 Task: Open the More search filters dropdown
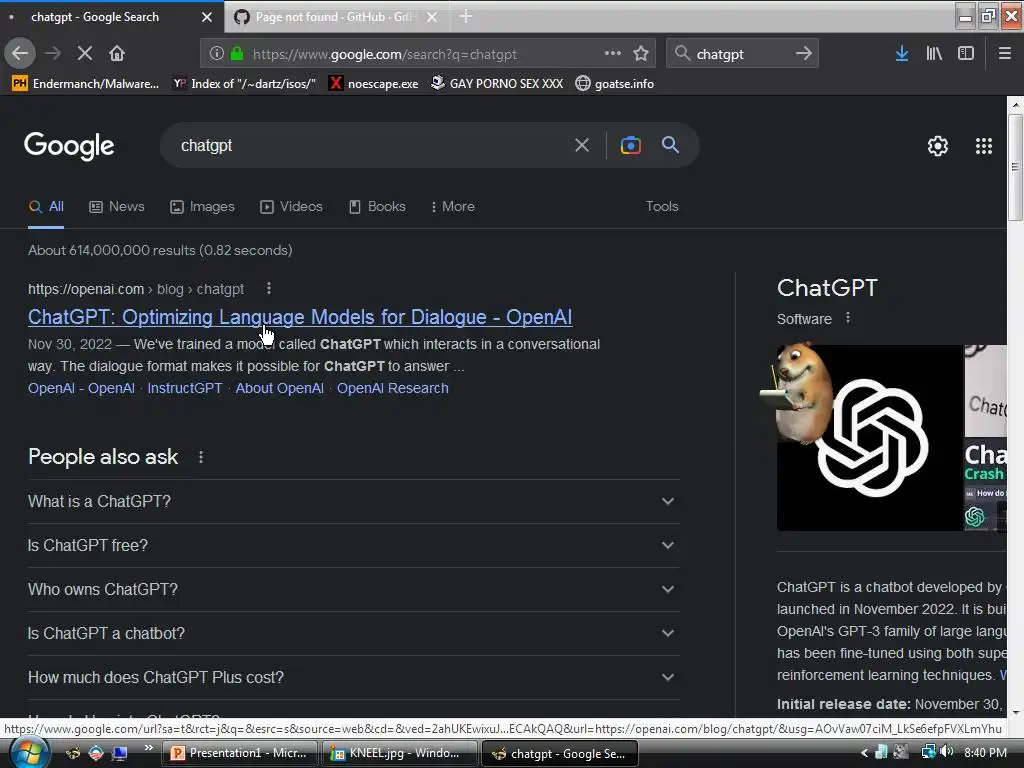pos(453,206)
